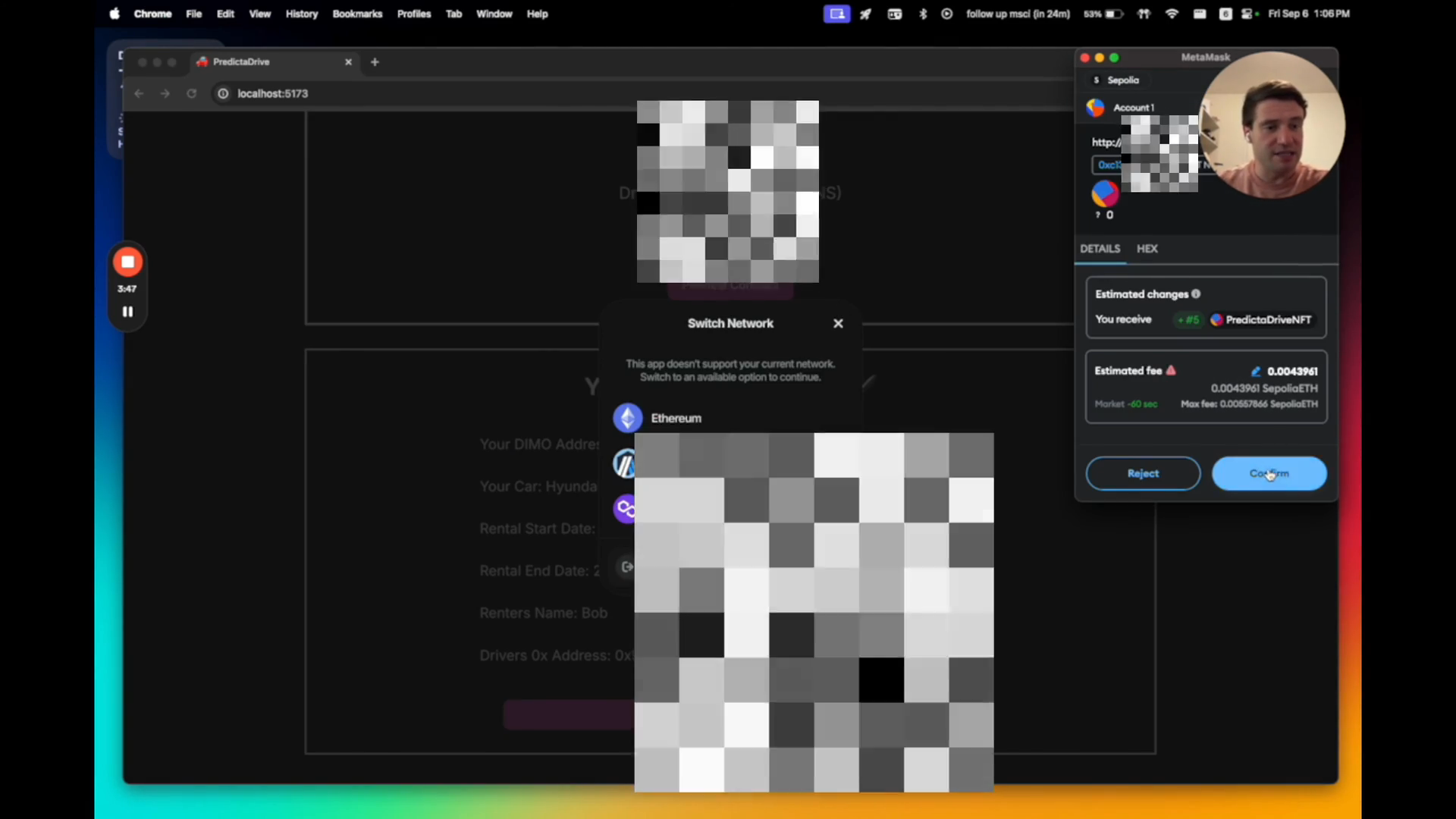Go back in Chrome
1456x819 pixels.
click(x=139, y=94)
